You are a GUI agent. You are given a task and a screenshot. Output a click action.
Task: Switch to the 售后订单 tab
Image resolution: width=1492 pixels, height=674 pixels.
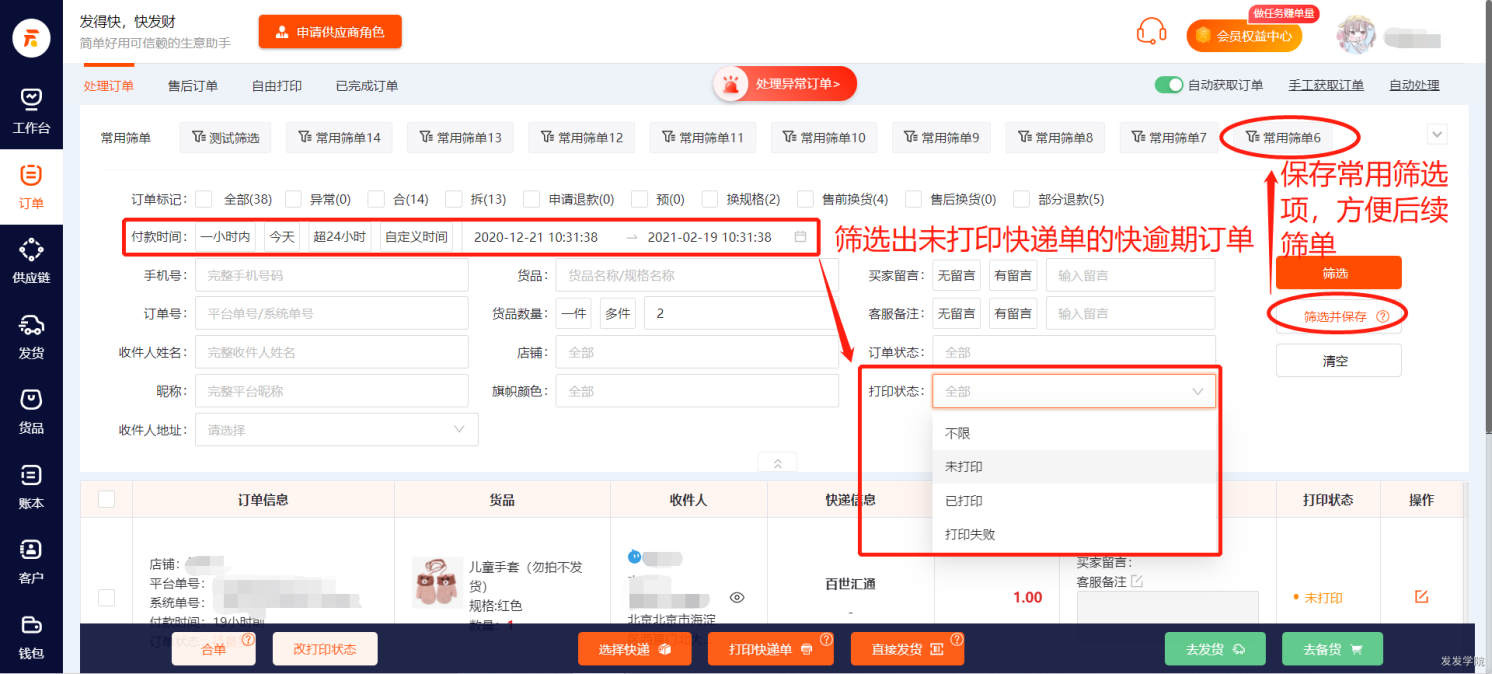click(193, 86)
